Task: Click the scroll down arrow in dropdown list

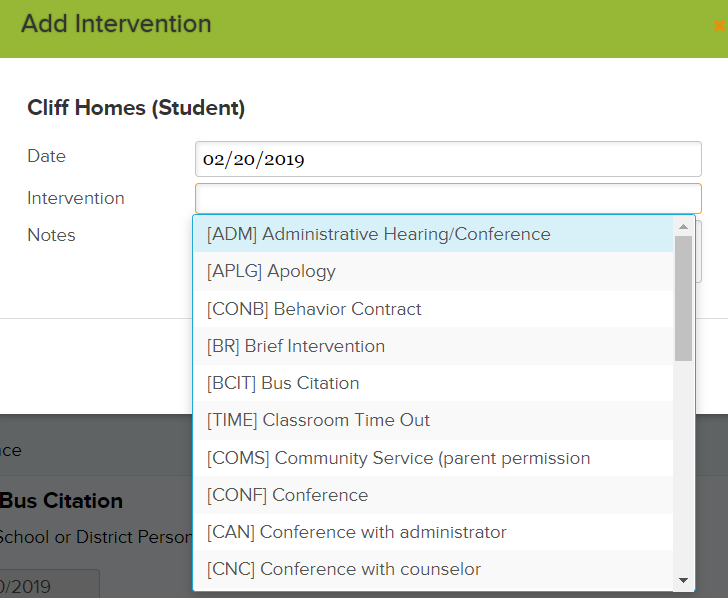Action: 683,580
